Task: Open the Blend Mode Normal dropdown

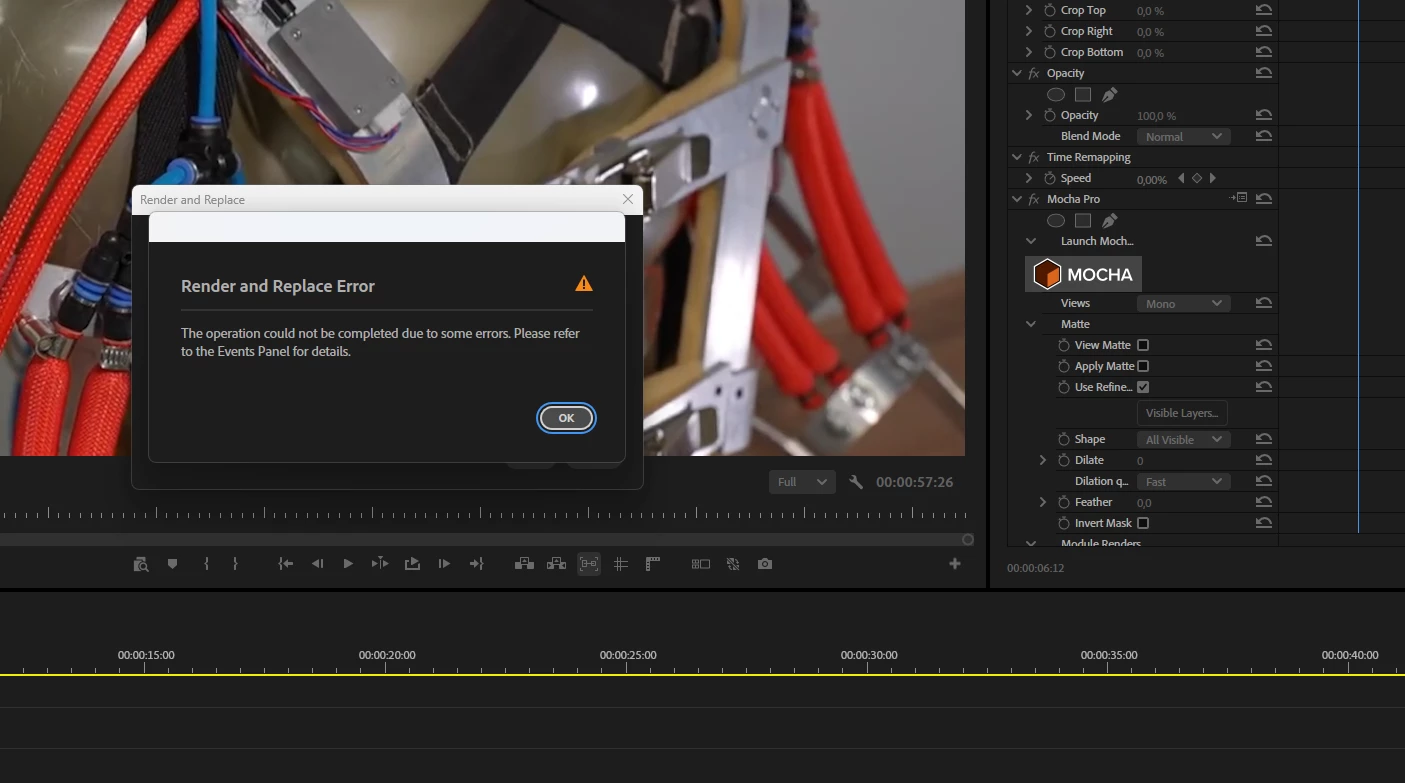Action: pos(1183,136)
